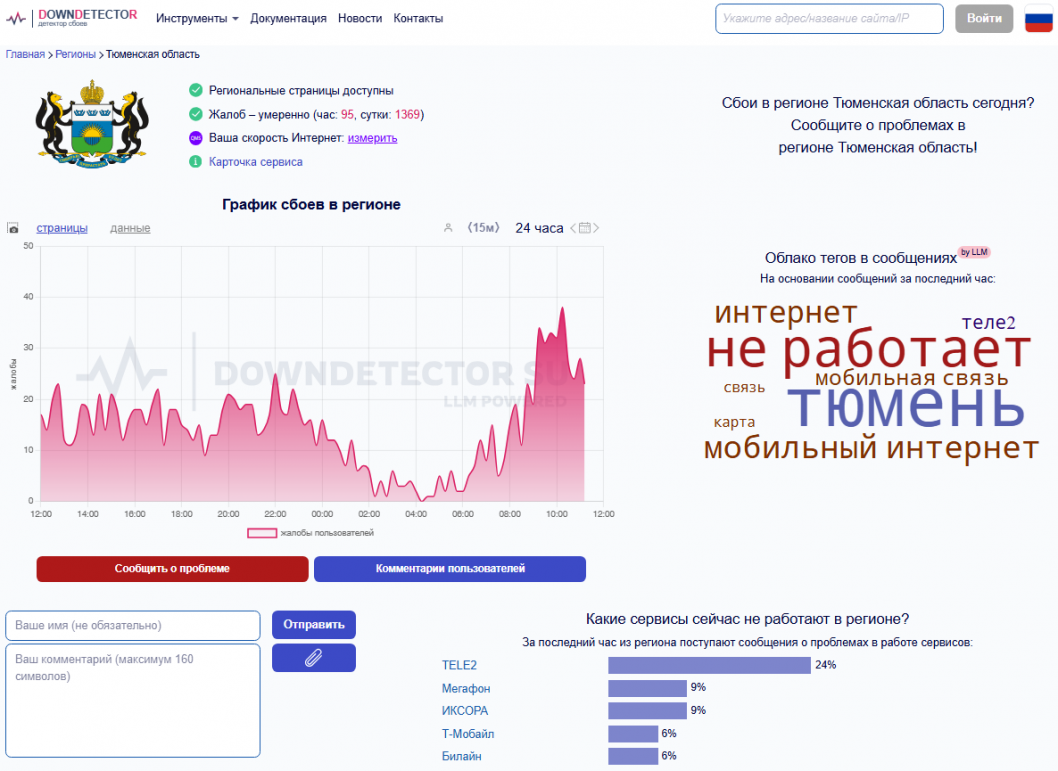The width and height of the screenshot is (1058, 771).
Task: Click the calendar icon beside 24 часа
Action: coord(585,228)
